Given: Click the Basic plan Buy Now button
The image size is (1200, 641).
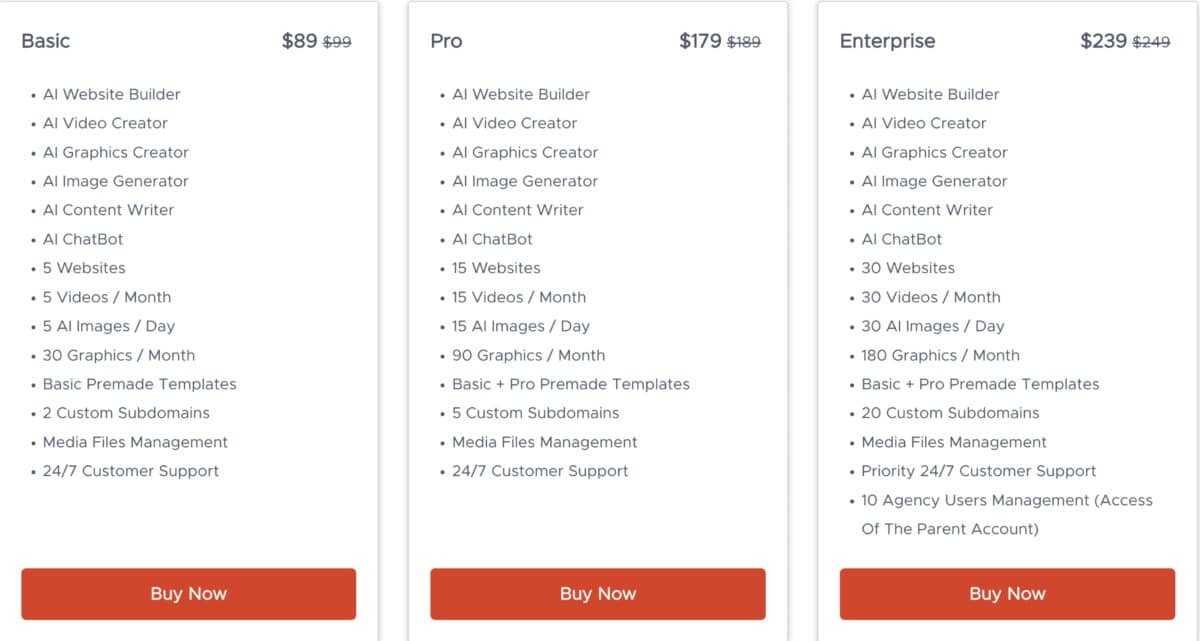Looking at the screenshot, I should coord(188,593).
